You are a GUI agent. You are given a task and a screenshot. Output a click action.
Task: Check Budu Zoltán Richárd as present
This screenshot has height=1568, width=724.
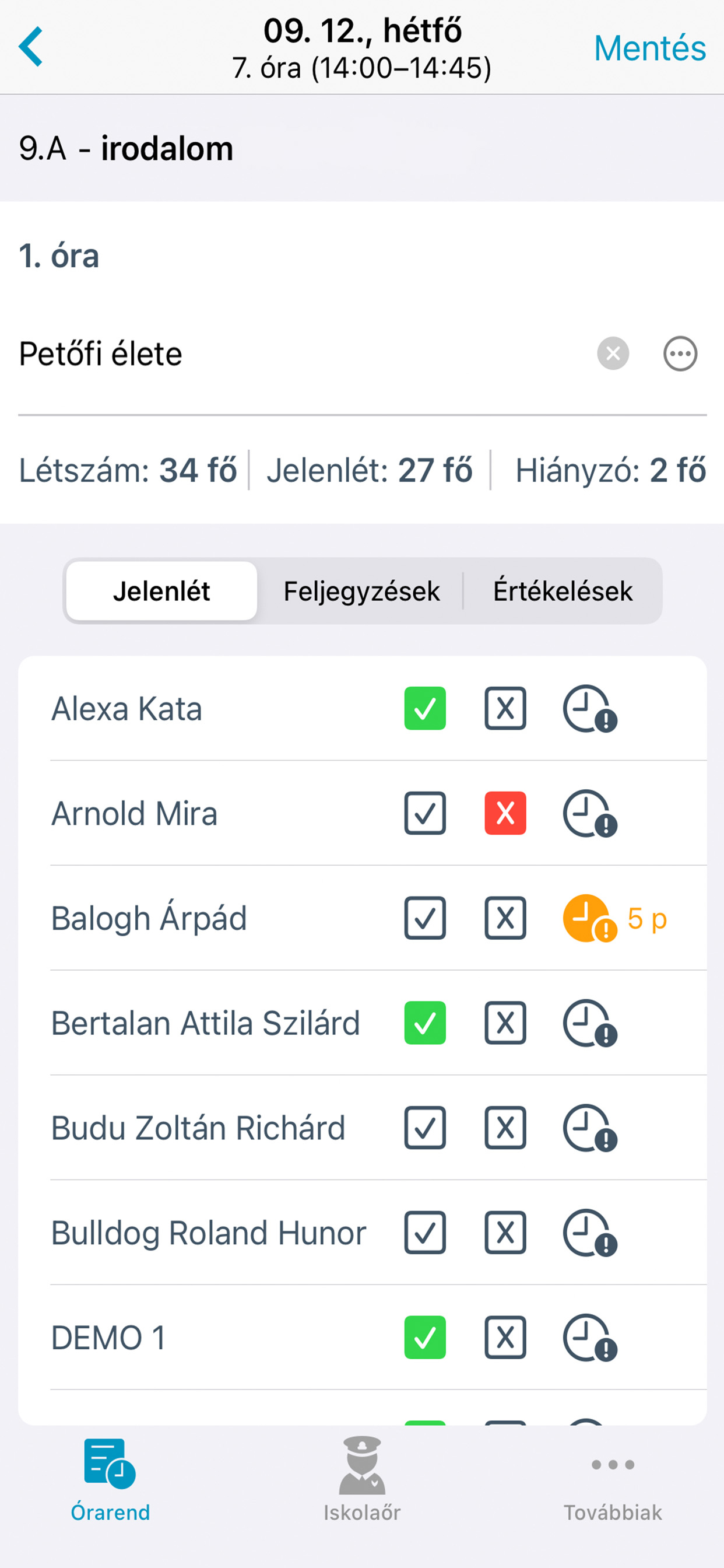425,1128
